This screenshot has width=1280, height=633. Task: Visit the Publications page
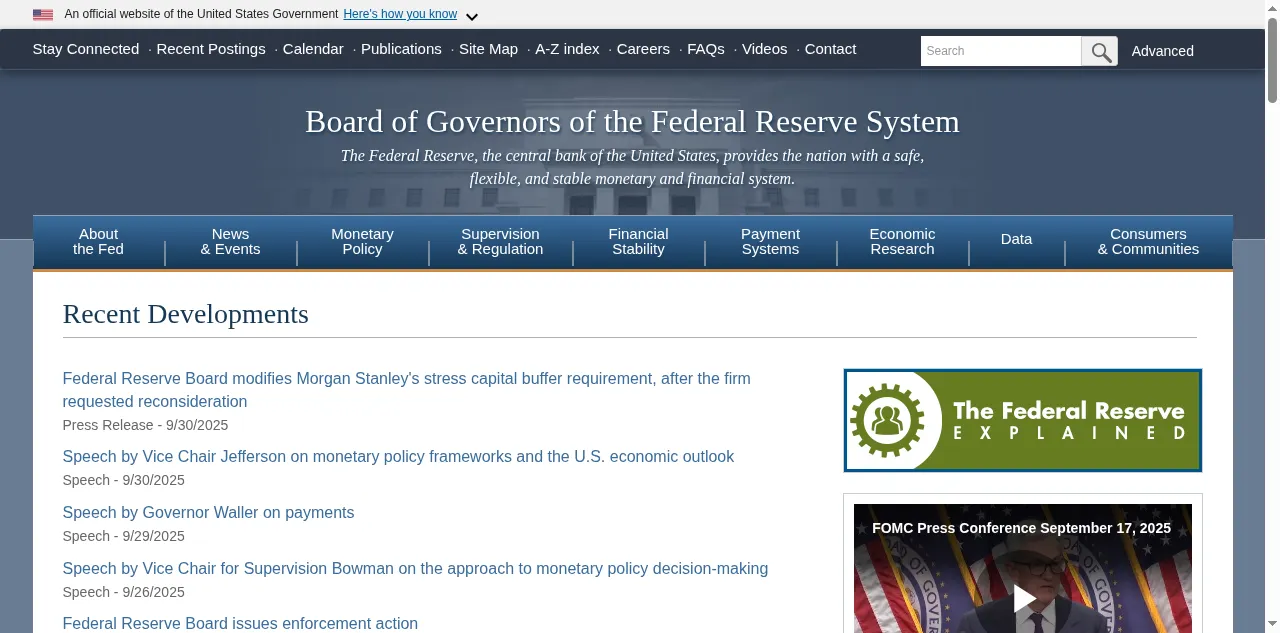point(401,49)
